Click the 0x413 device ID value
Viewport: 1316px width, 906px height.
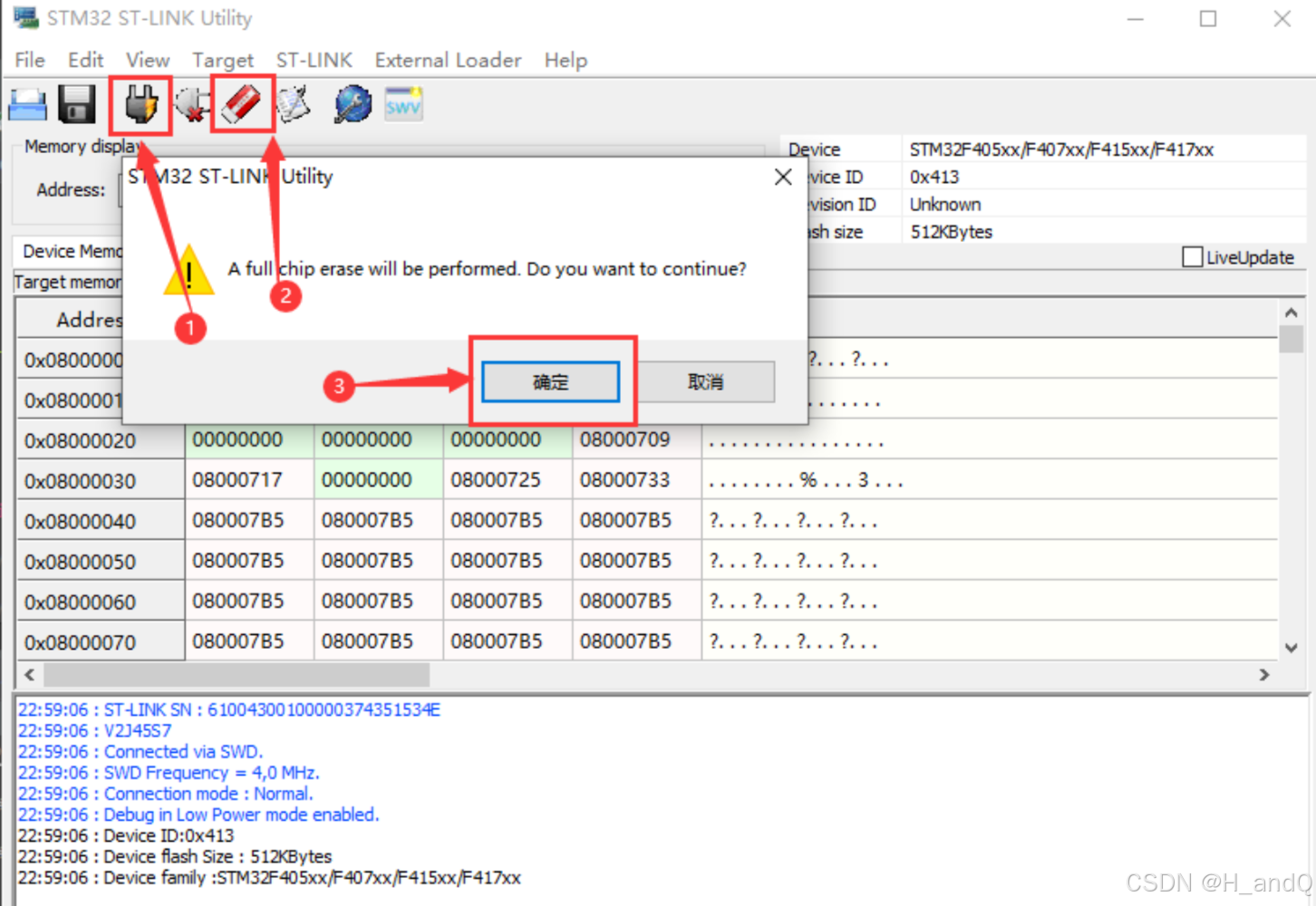(x=934, y=177)
